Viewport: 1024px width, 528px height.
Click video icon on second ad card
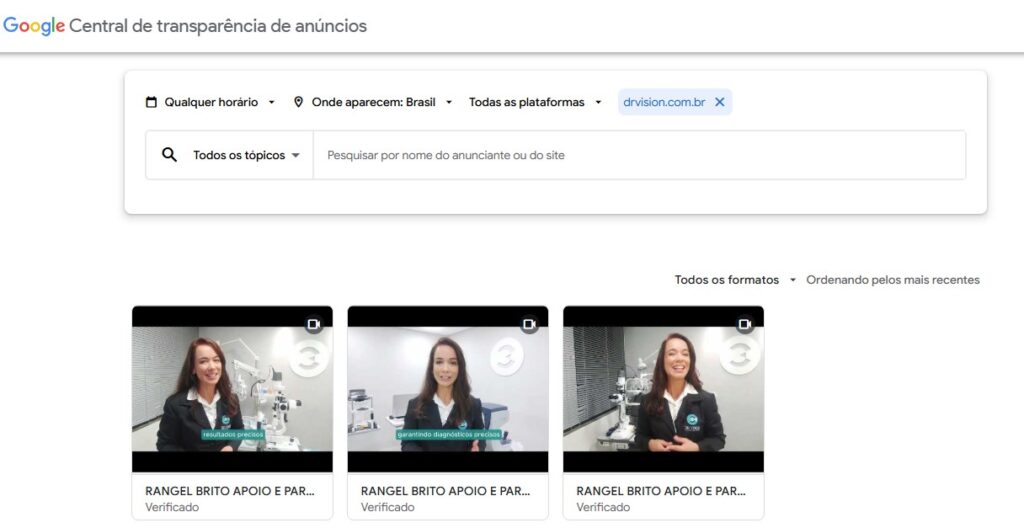(530, 324)
